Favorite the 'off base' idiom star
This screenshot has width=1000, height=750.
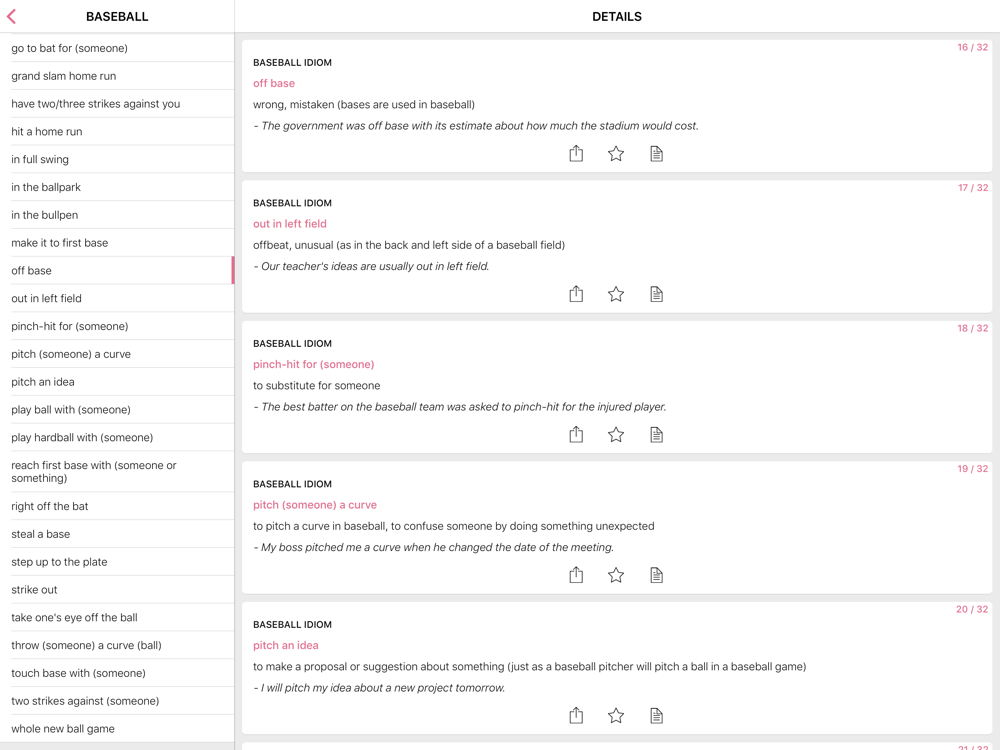click(x=616, y=153)
